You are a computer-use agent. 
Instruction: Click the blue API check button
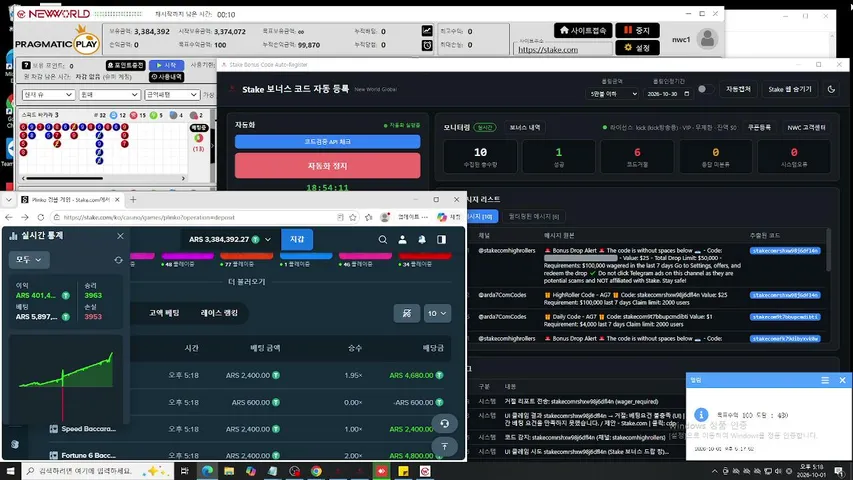(327, 141)
